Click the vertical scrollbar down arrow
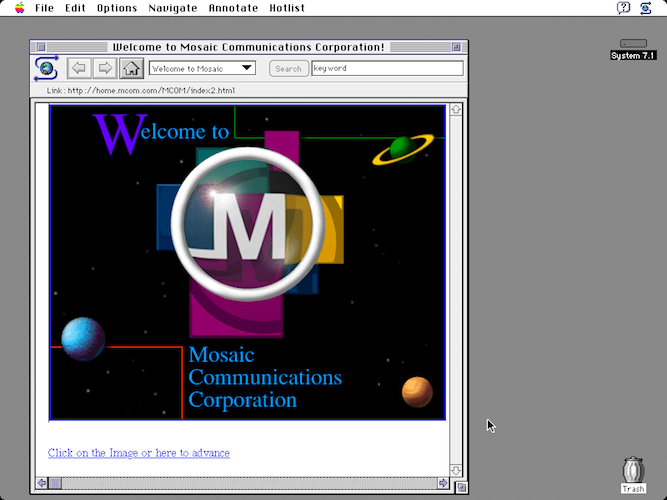Viewport: 667px width, 500px height. 456,471
